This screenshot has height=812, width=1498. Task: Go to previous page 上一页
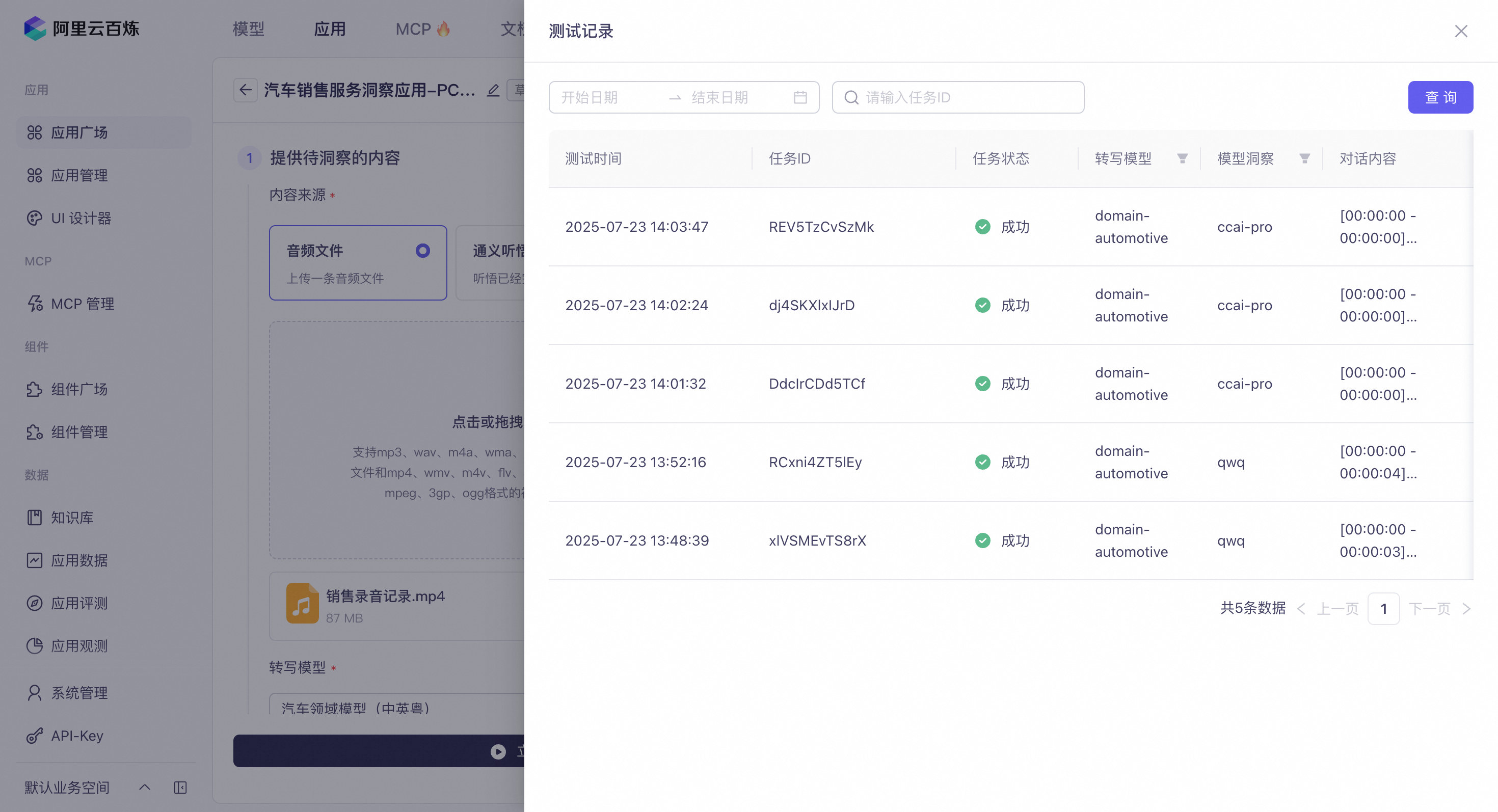[x=1337, y=609]
